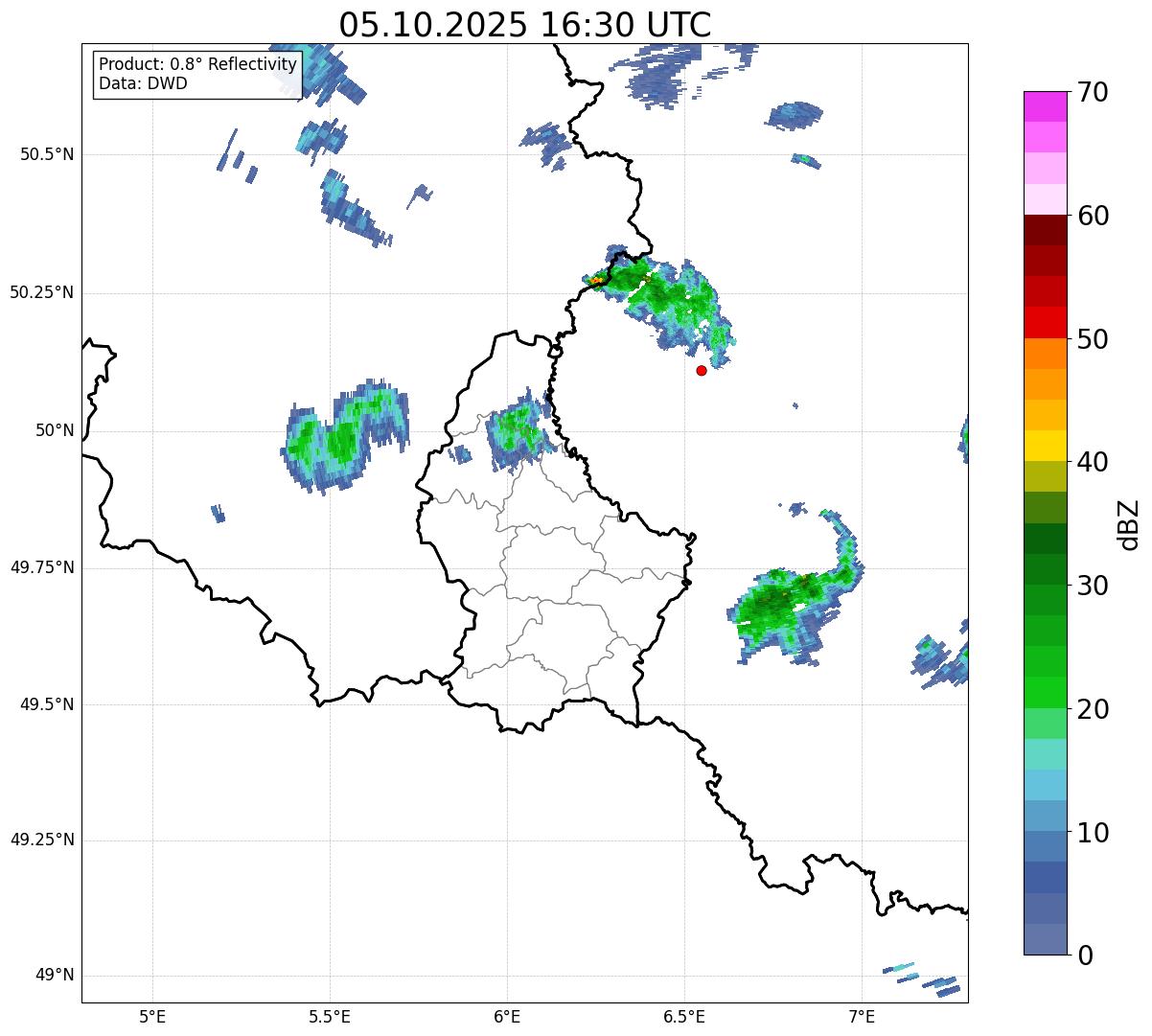The width and height of the screenshot is (1152, 1036).
Task: Click the colorbar tick label '60'
Action: click(1093, 216)
